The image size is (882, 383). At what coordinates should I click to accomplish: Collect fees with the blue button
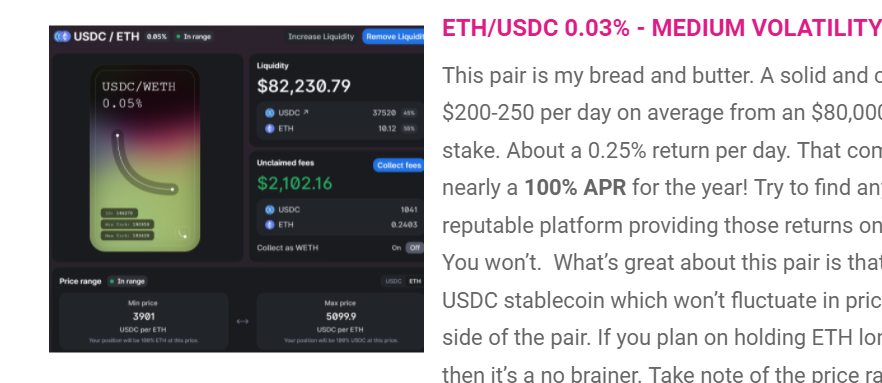[398, 165]
